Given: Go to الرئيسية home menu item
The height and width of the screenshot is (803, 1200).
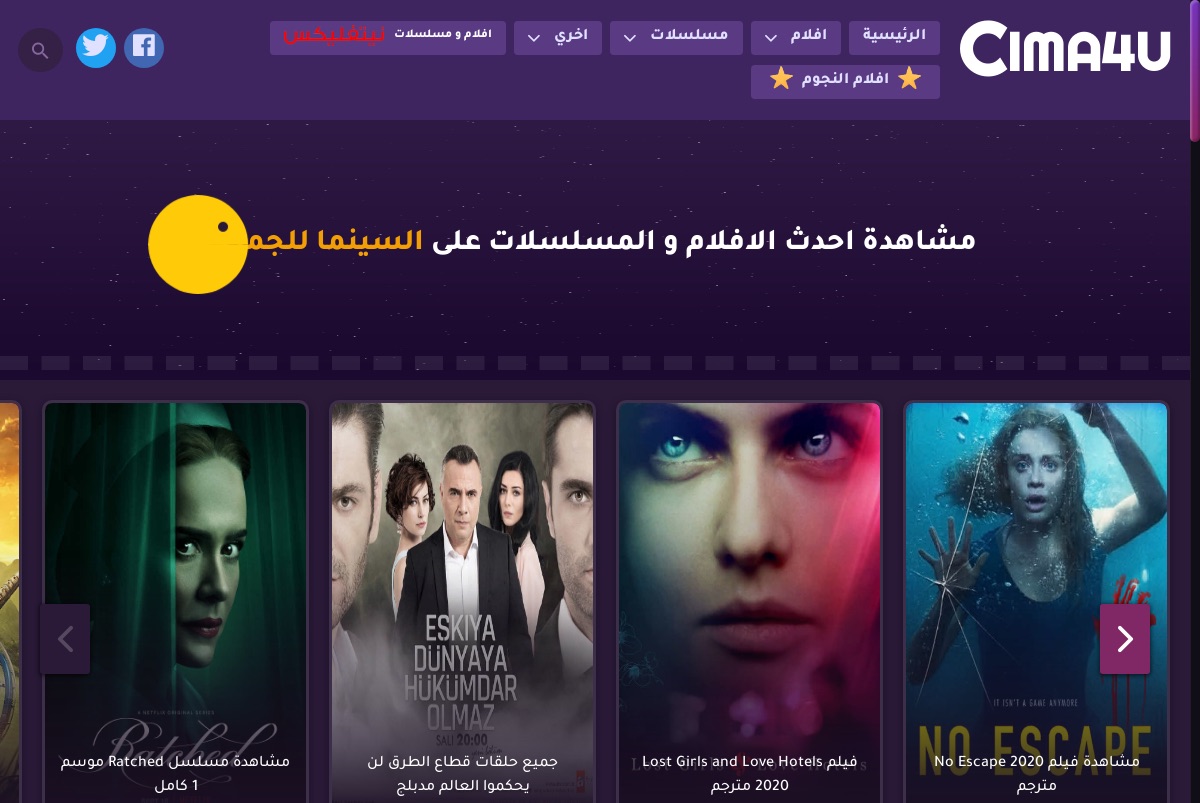Looking at the screenshot, I should click(x=894, y=37).
